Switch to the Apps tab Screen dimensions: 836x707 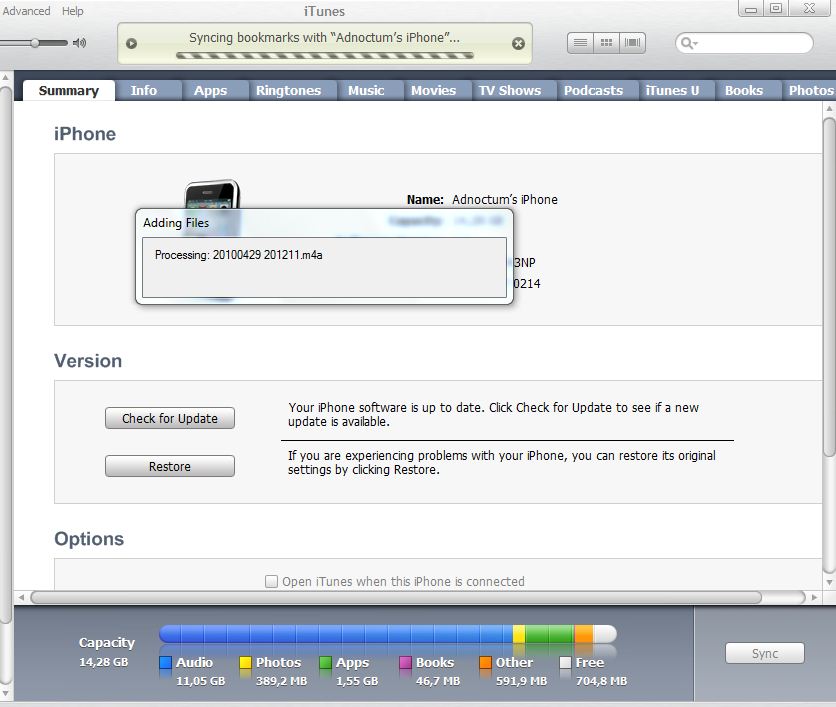210,90
